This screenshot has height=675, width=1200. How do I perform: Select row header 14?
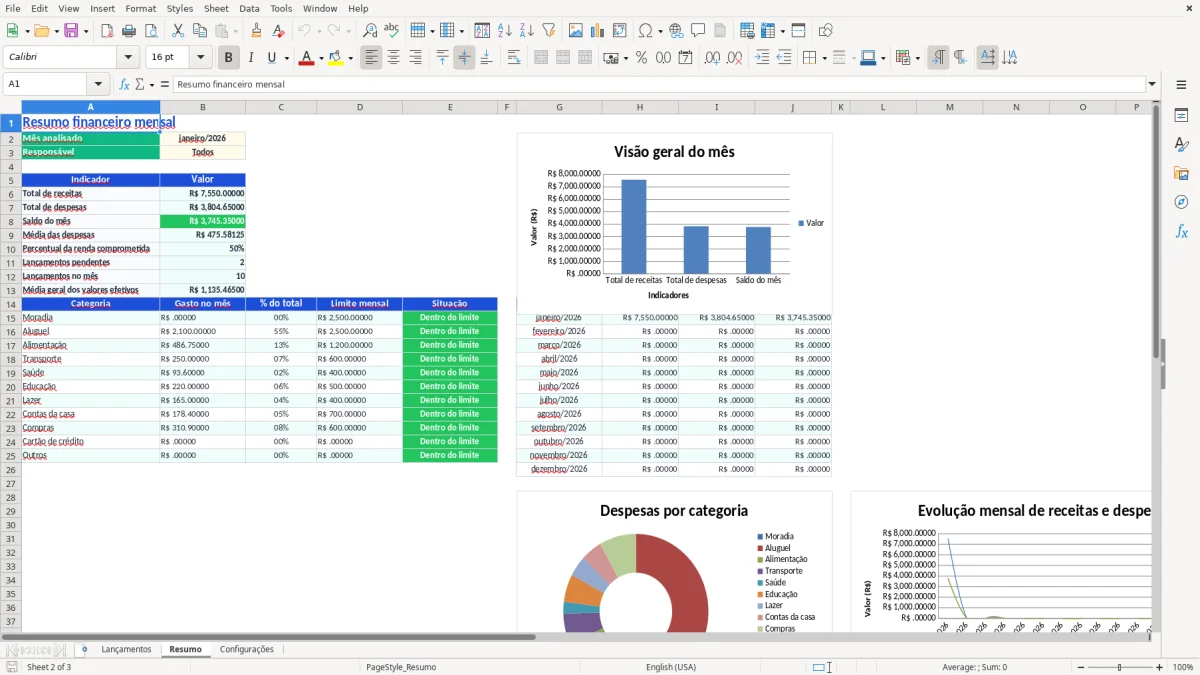[11, 304]
